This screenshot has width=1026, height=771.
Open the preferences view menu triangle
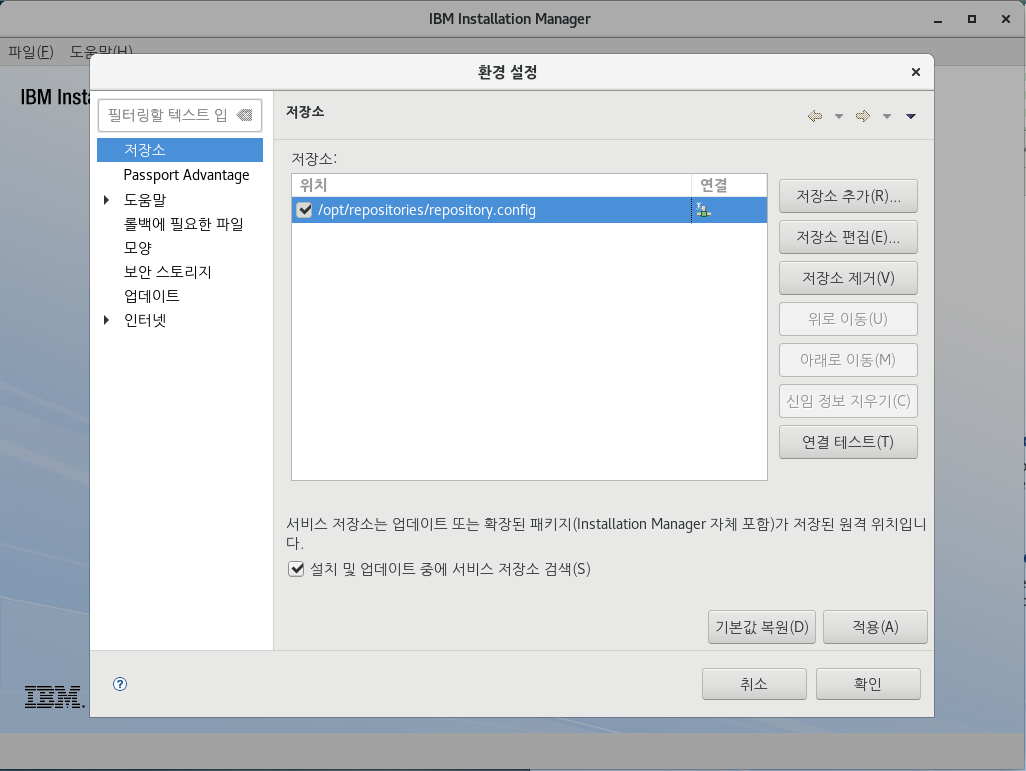(911, 117)
